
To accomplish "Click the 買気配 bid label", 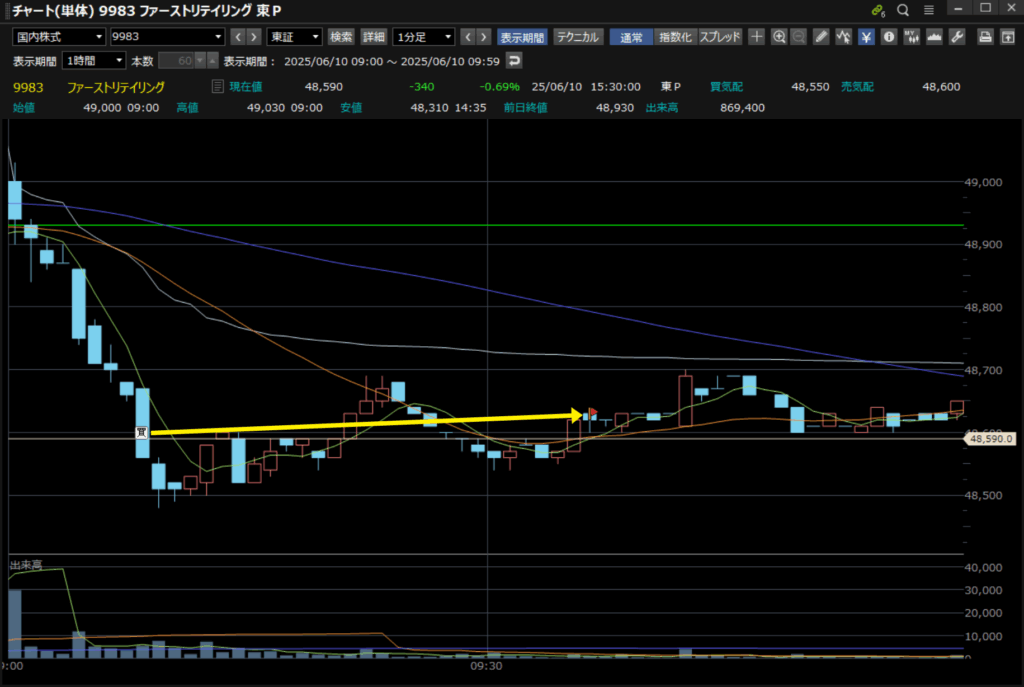I will click(726, 87).
